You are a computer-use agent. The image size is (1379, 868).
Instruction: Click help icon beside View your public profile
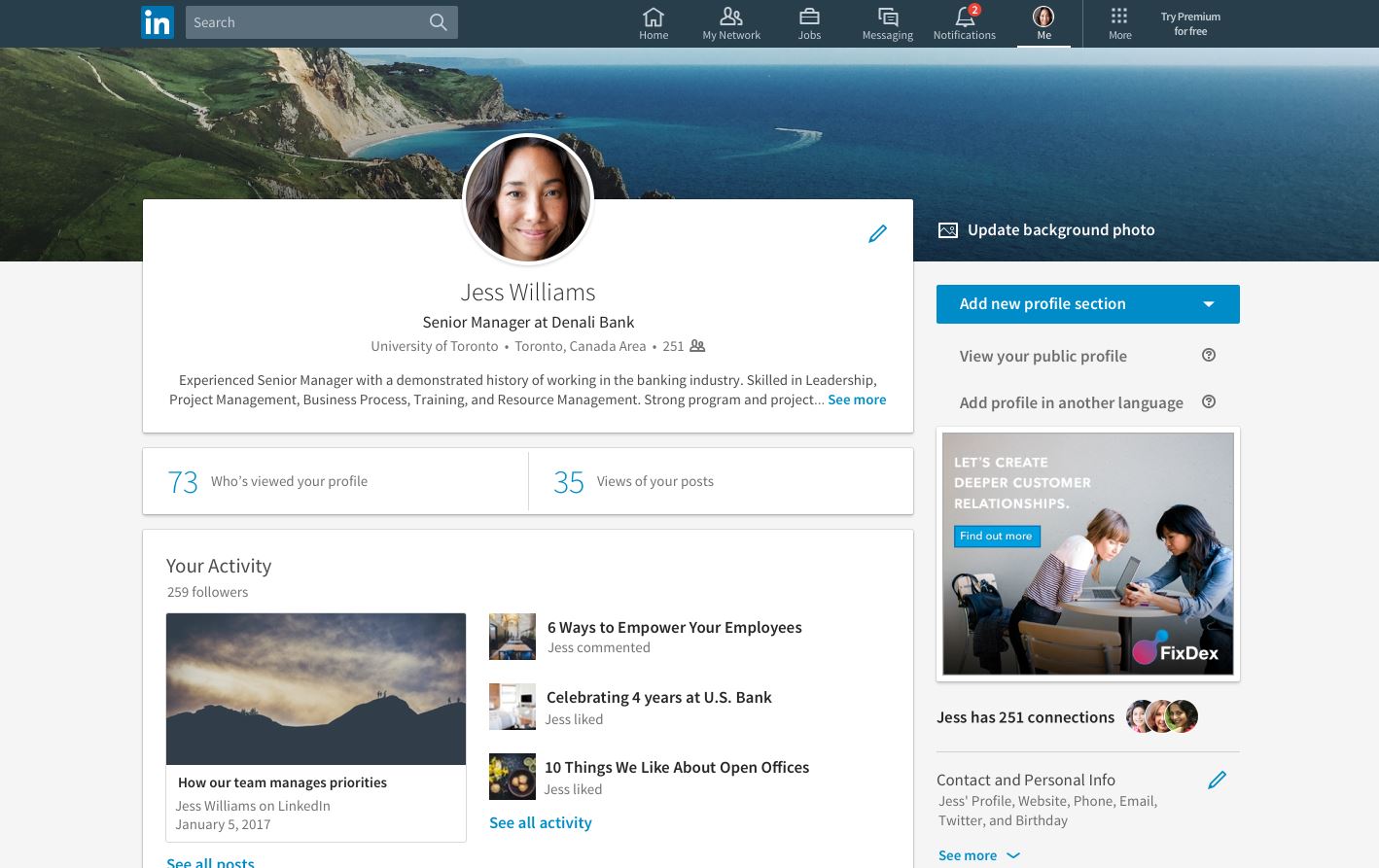[1209, 356]
